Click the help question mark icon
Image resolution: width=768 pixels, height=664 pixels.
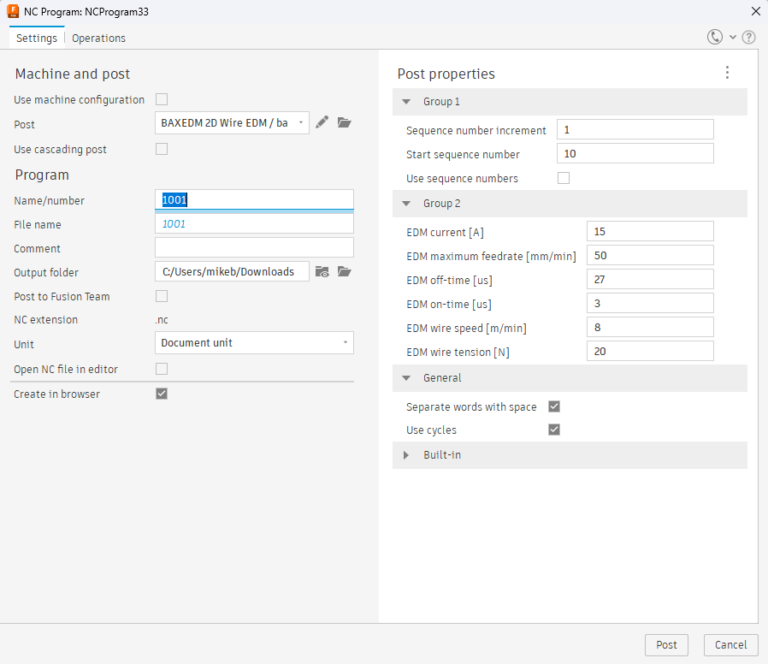point(748,37)
